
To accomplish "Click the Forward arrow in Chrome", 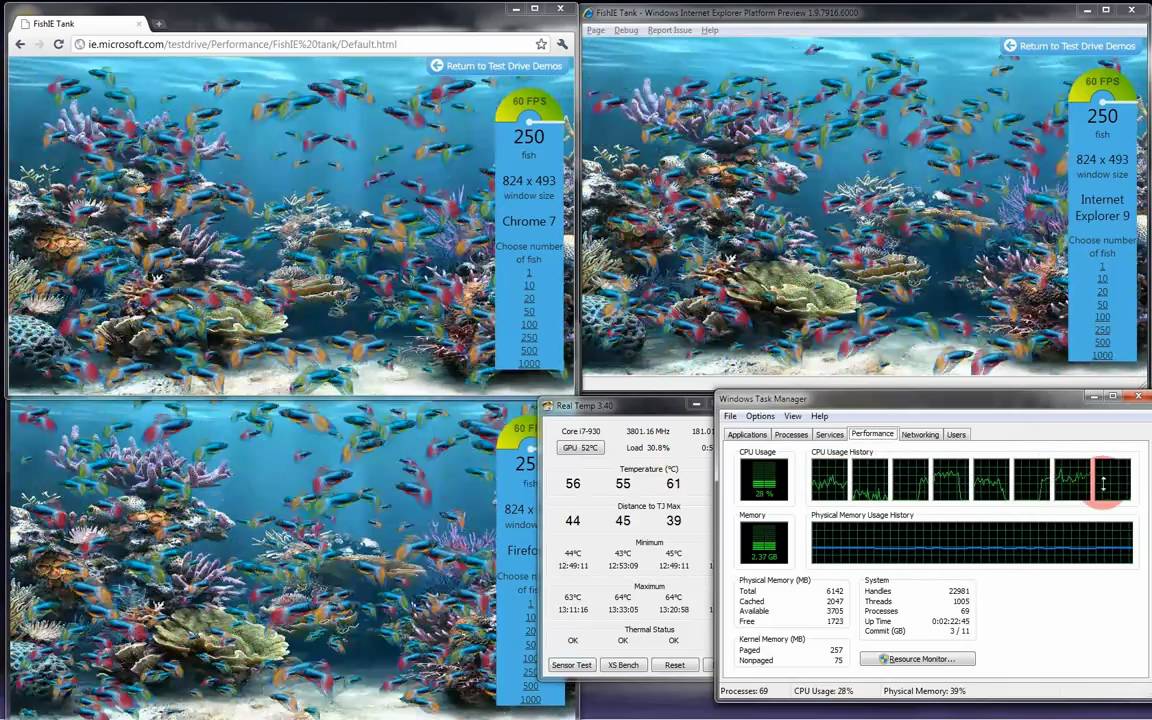I will [x=39, y=44].
